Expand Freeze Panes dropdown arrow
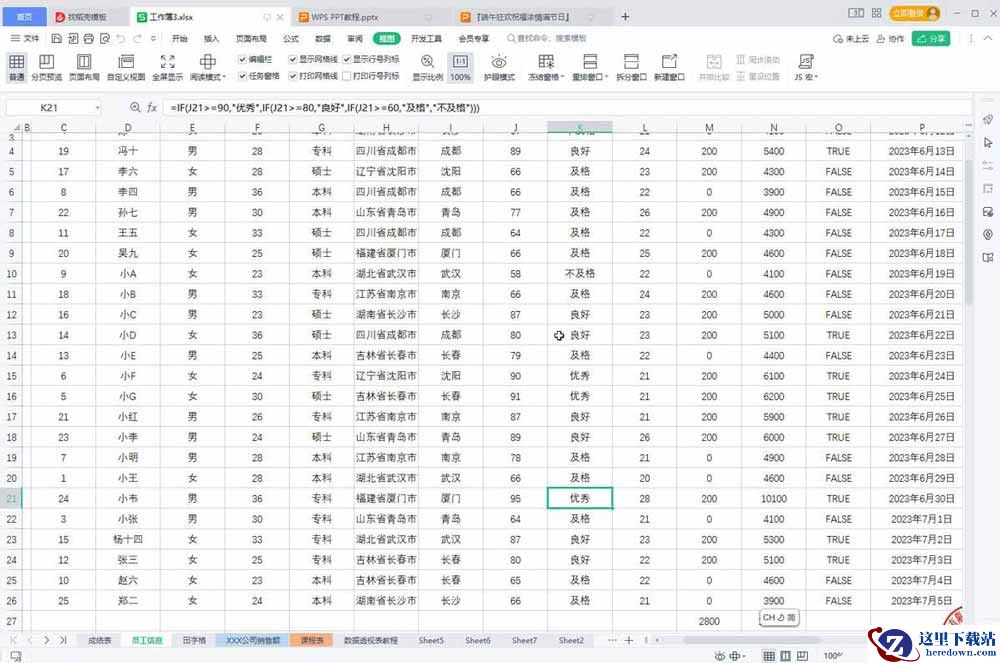1000x663 pixels. pos(562,77)
